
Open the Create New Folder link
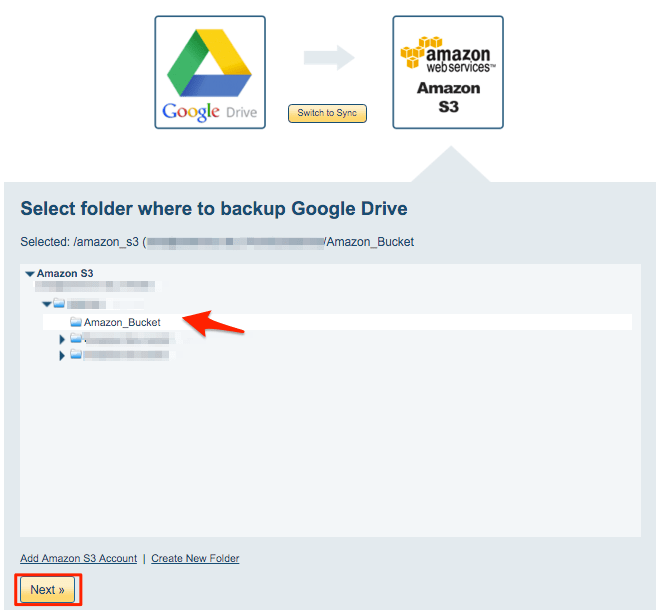coord(195,558)
